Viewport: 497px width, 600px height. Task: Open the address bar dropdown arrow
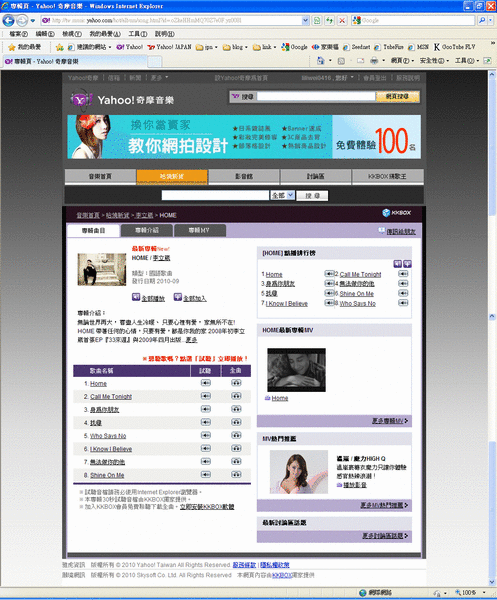click(305, 20)
